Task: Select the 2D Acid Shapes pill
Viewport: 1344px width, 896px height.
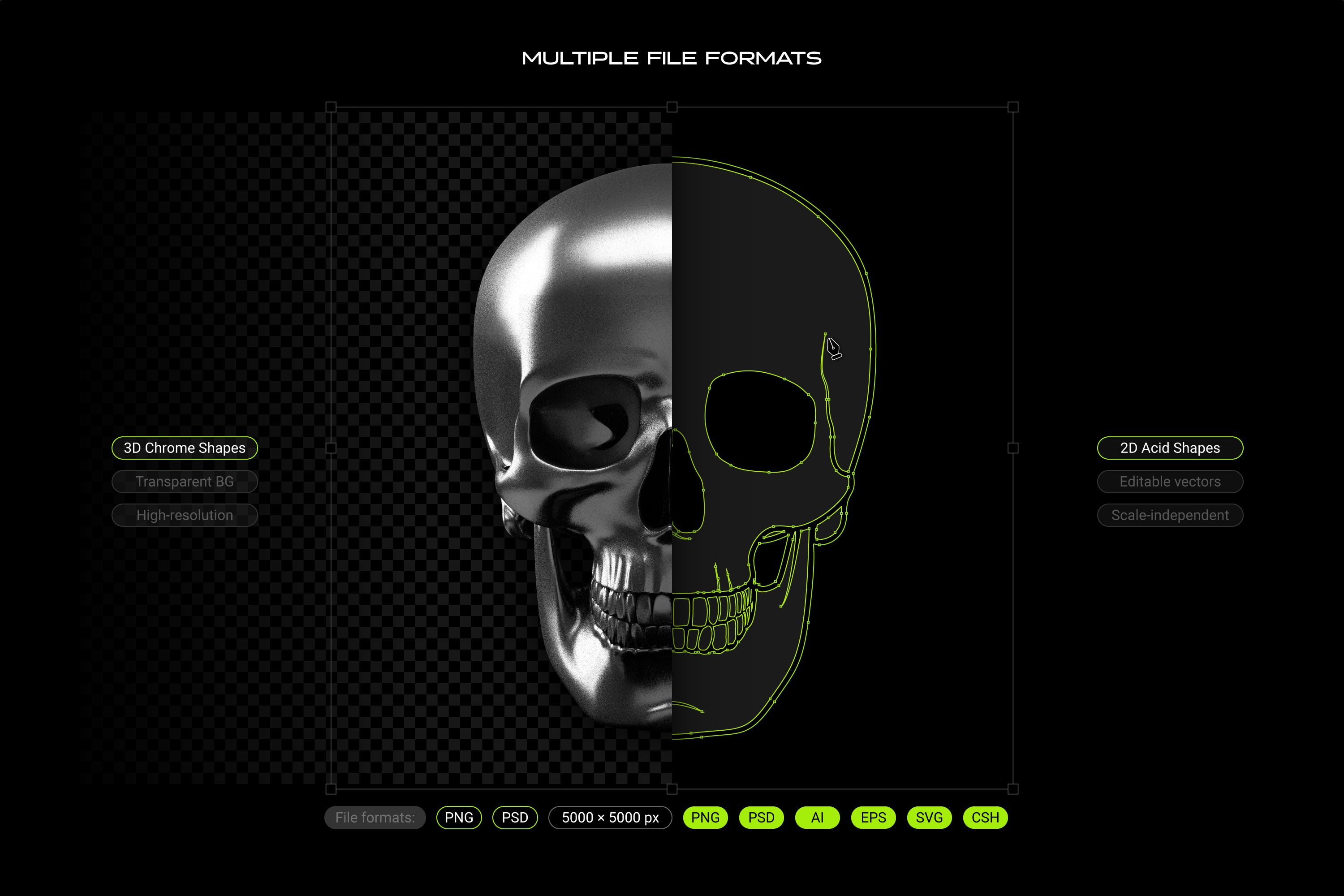Action: pyautogui.click(x=1170, y=448)
